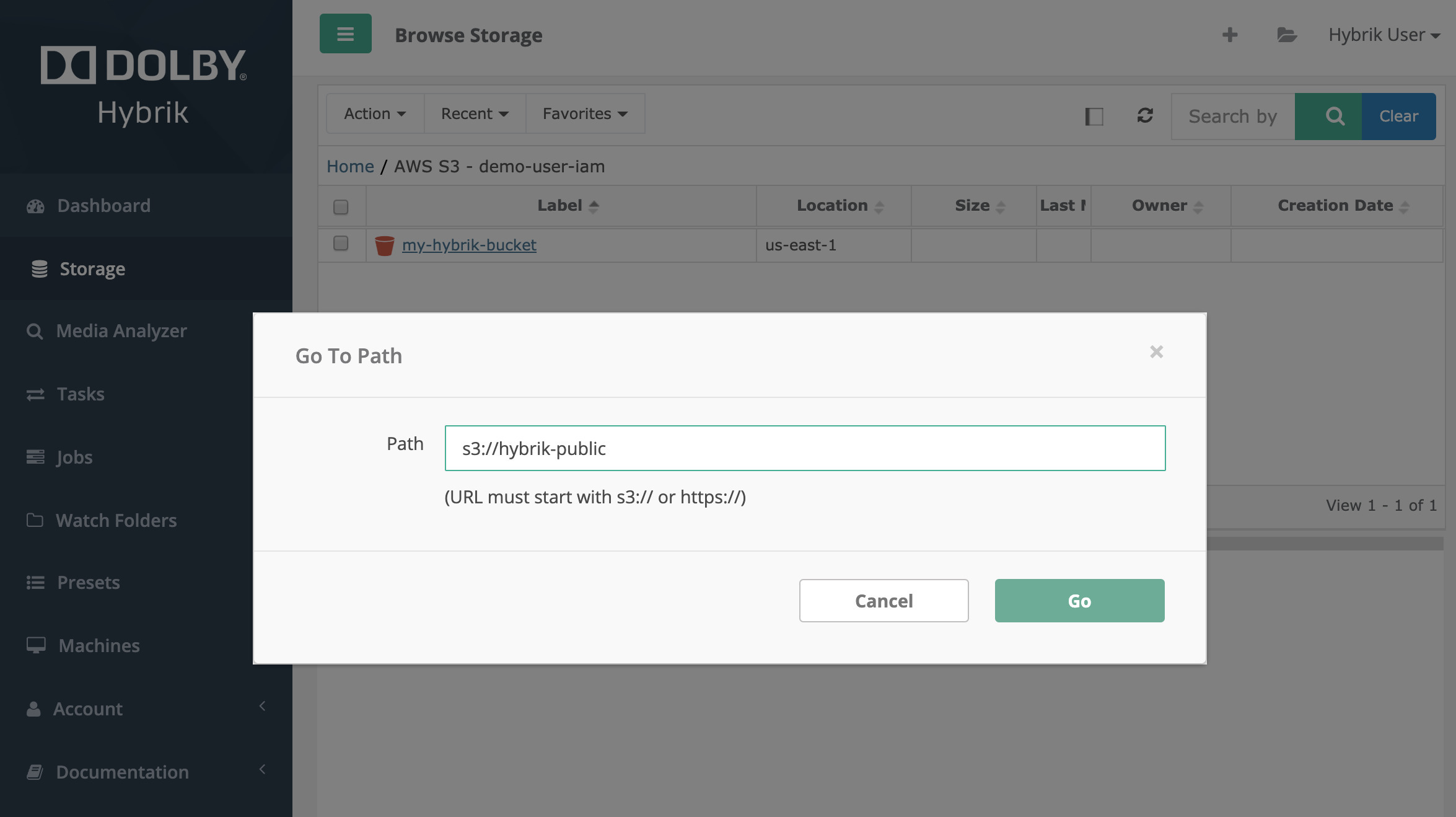1456x817 pixels.
Task: Click the Clear search button
Action: (1398, 116)
